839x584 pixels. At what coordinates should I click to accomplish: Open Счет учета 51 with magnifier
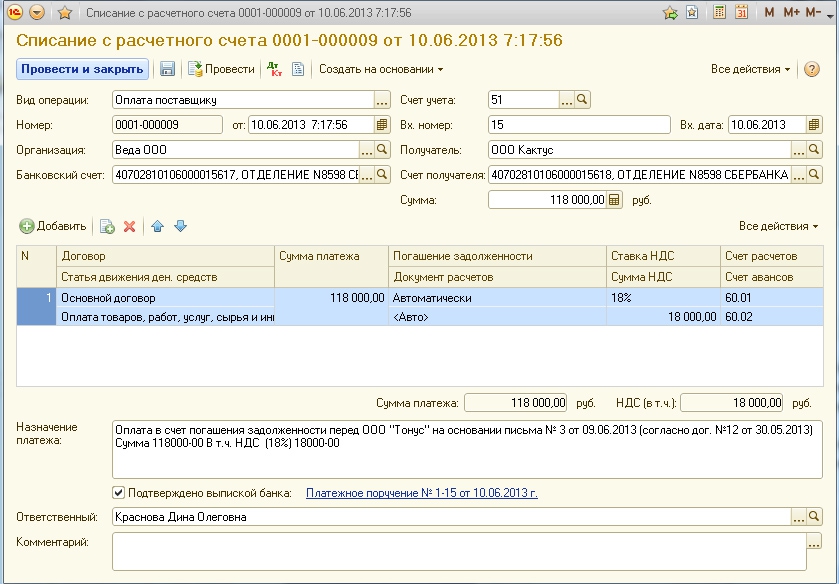pos(582,100)
